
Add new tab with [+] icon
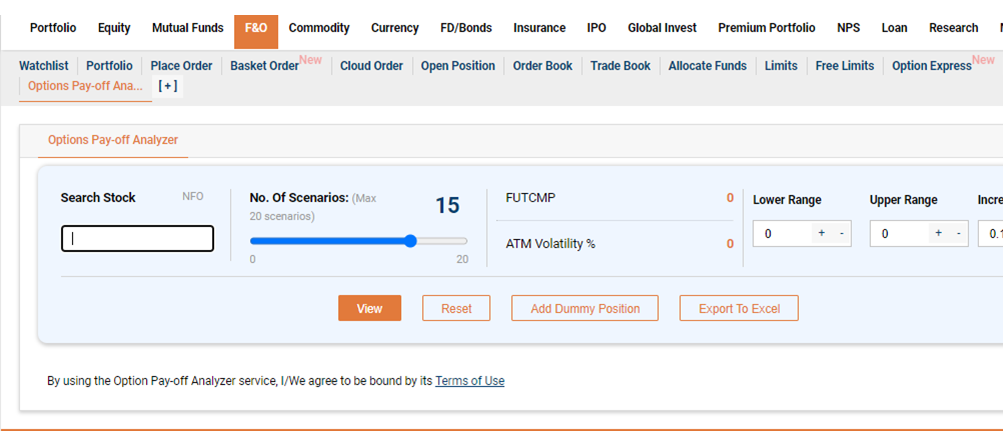tap(168, 86)
